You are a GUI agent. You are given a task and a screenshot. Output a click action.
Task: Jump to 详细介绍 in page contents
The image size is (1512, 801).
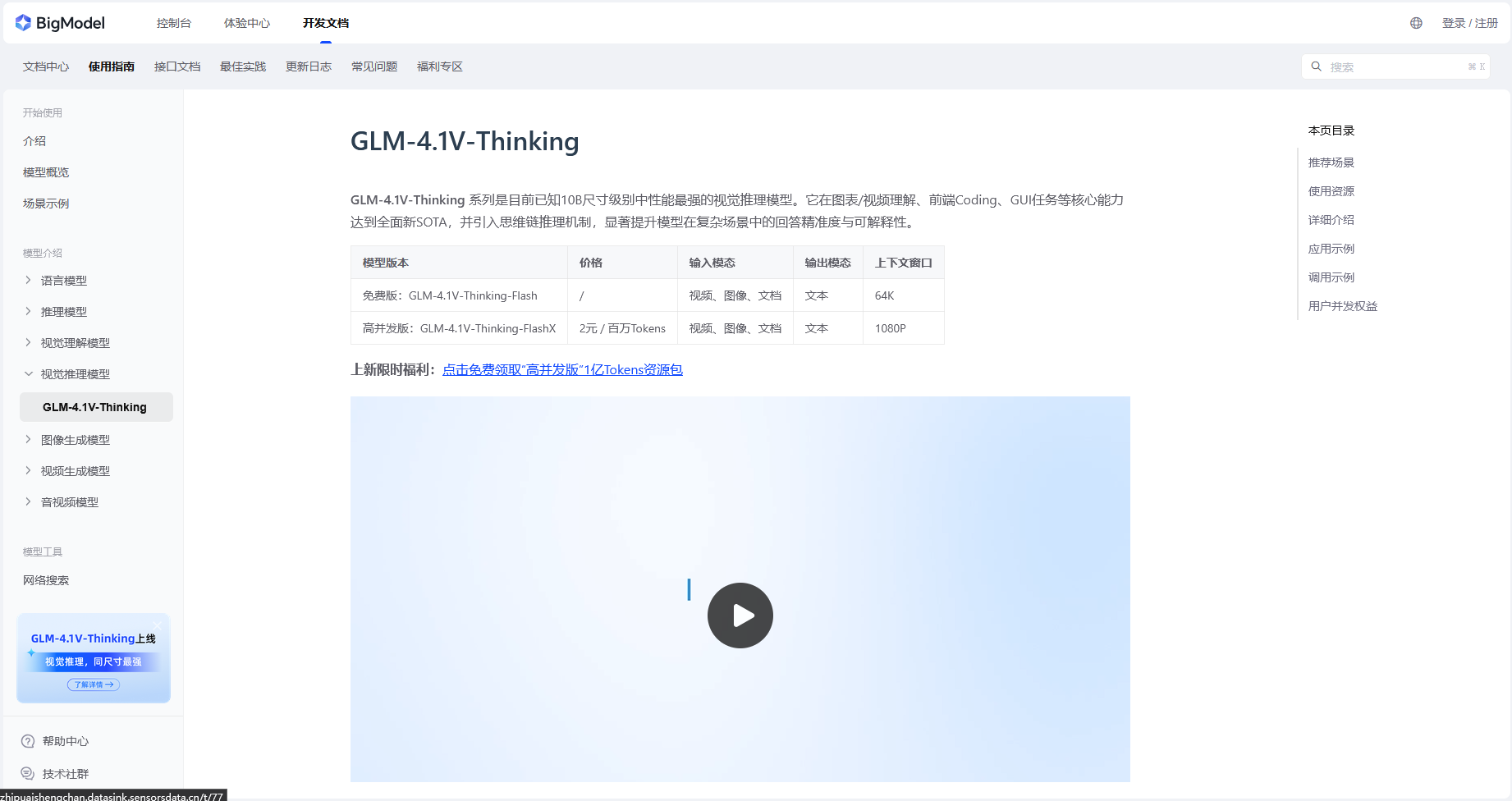coord(1331,220)
